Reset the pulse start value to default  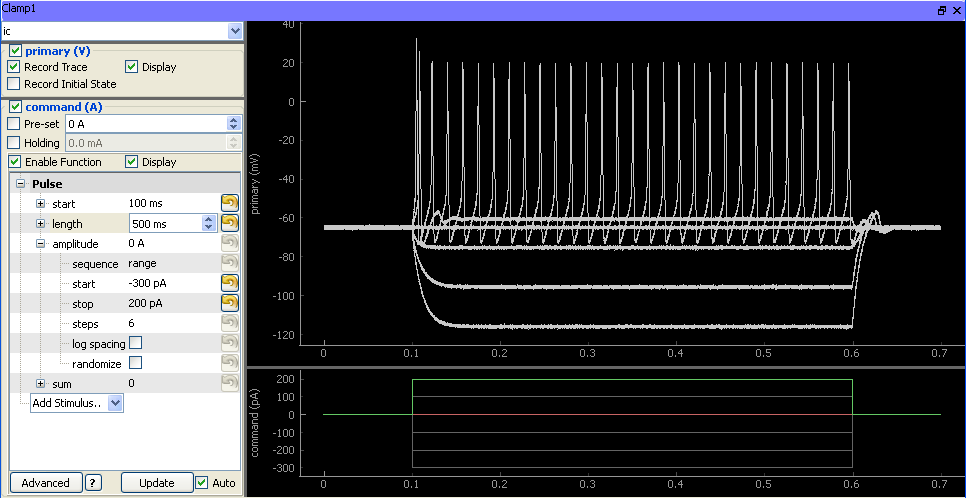click(x=229, y=203)
